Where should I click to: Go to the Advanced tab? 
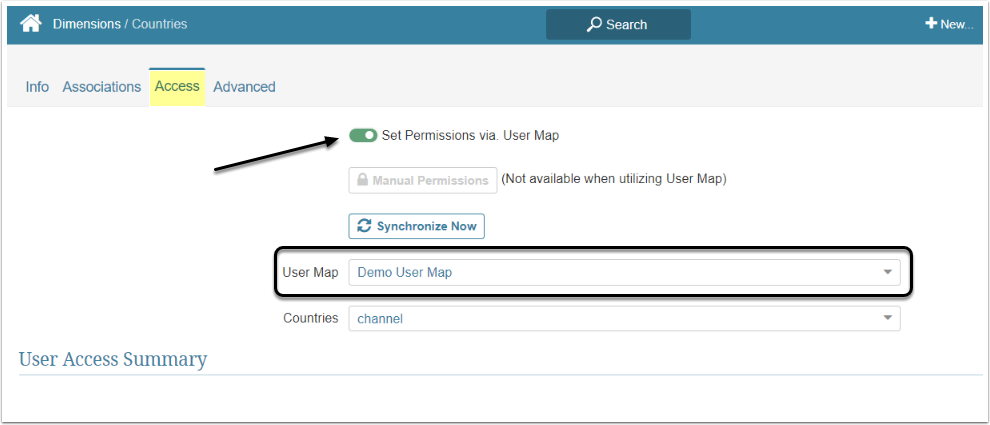pos(244,87)
